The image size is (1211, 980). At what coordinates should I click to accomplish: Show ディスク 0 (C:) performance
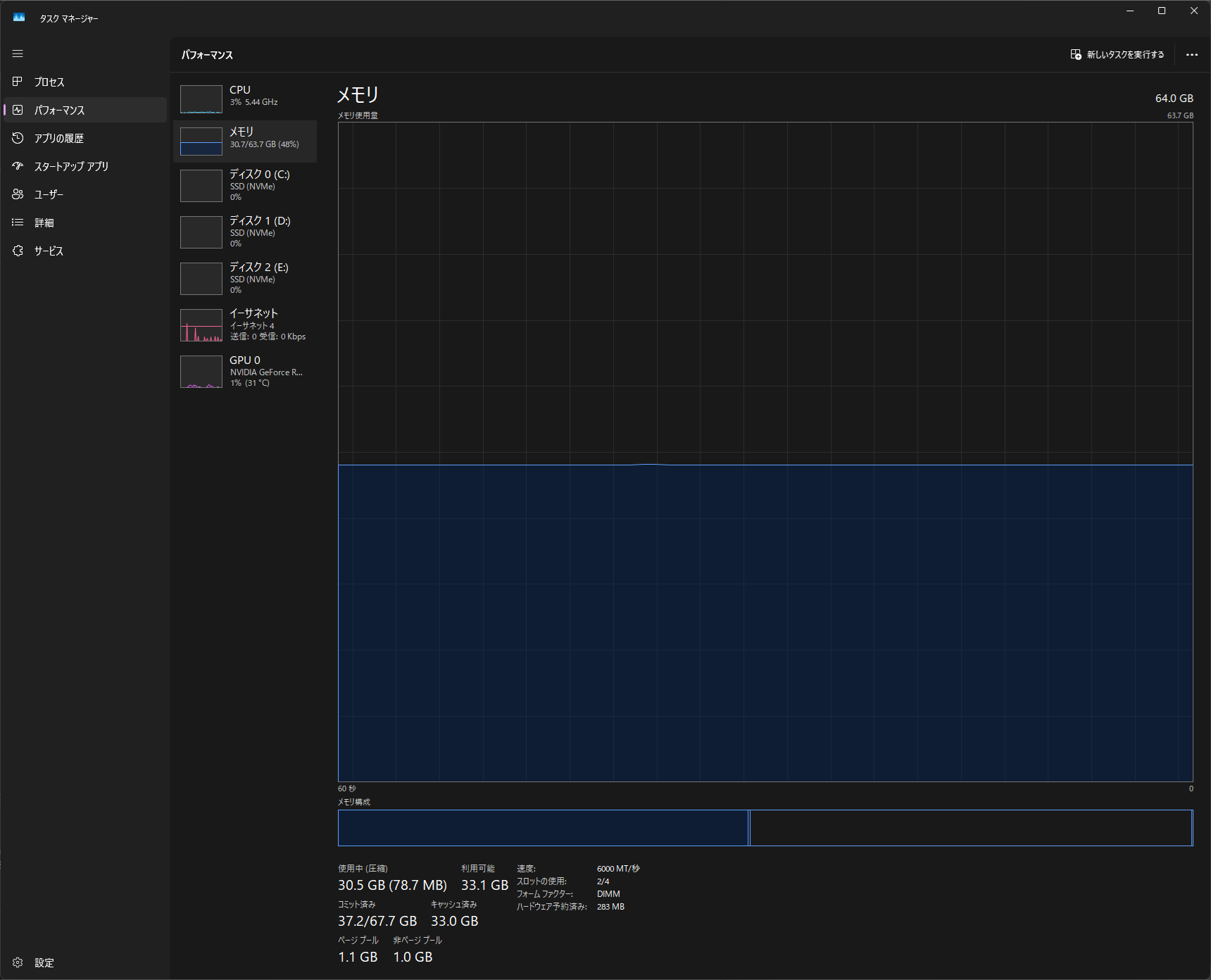tap(245, 185)
